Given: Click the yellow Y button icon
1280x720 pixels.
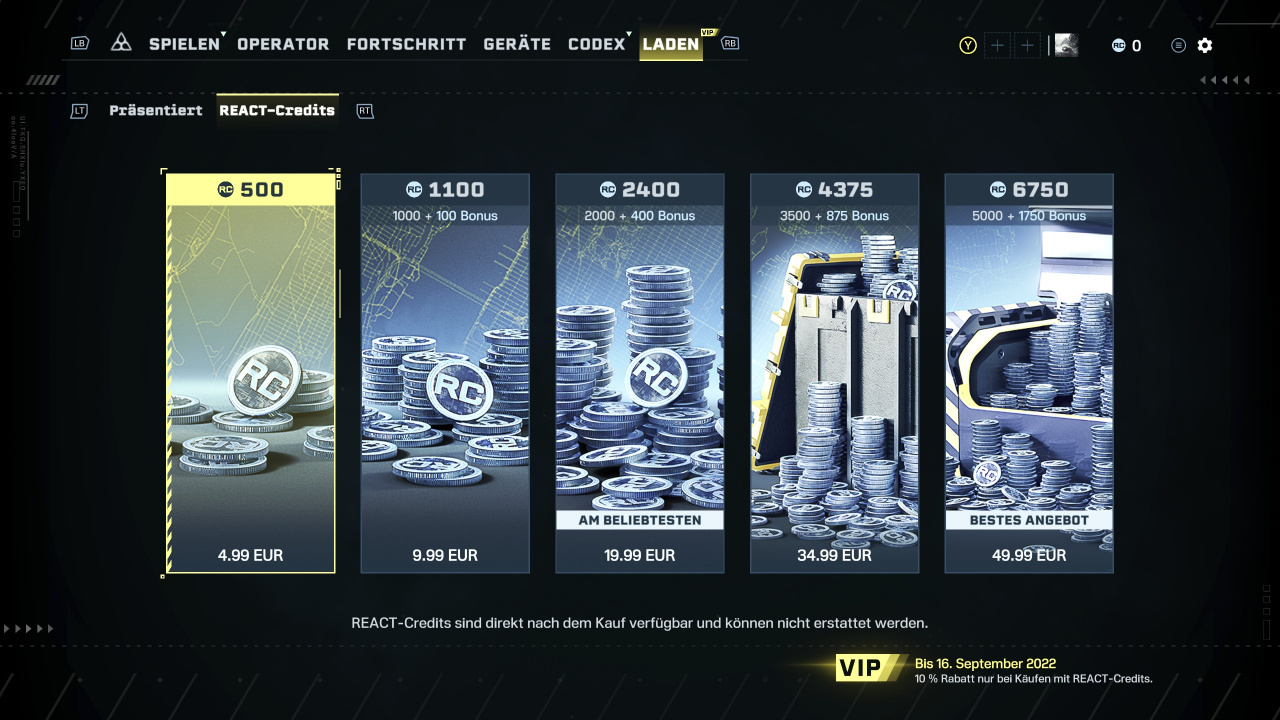Looking at the screenshot, I should coord(968,45).
